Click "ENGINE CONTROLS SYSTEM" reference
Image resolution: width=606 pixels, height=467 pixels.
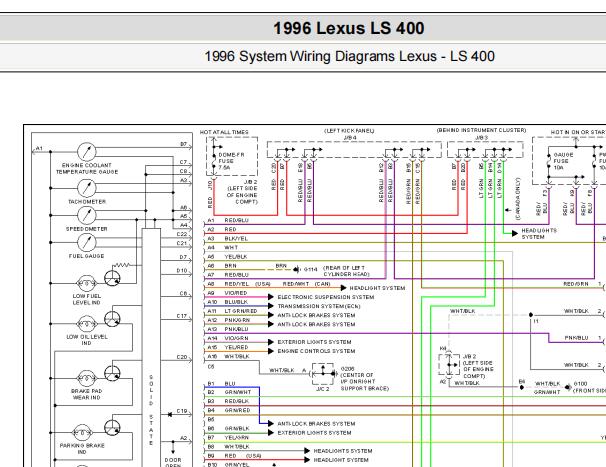[316, 351]
